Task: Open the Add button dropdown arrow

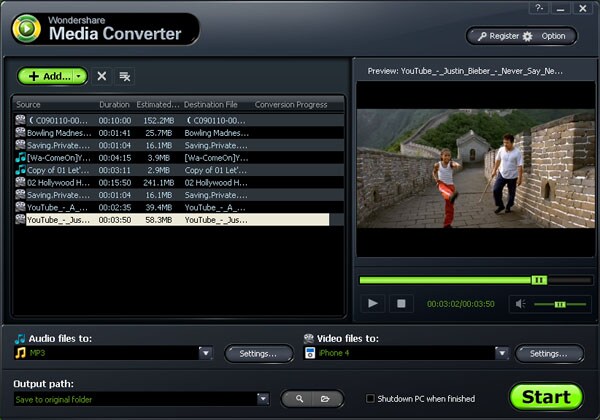Action: [79, 76]
